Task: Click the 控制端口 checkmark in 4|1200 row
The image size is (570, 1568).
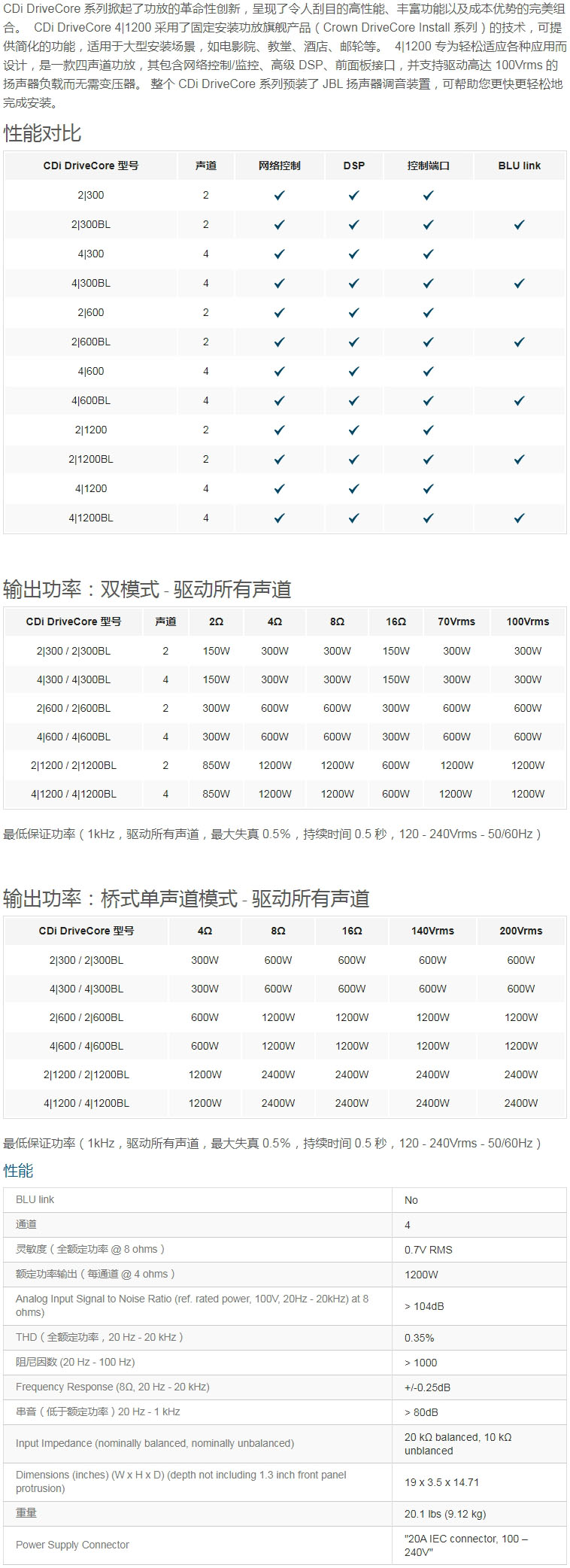Action: click(x=428, y=488)
